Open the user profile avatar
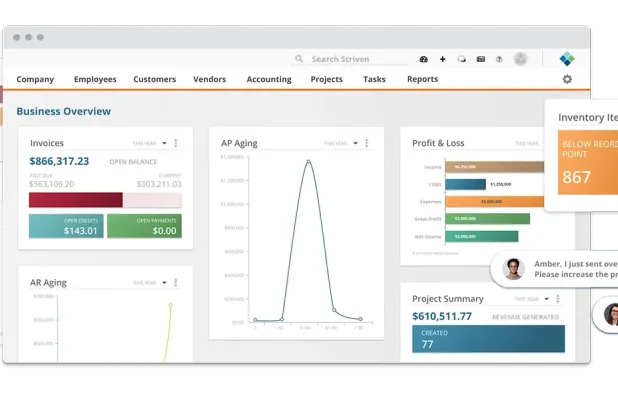 pos(521,59)
